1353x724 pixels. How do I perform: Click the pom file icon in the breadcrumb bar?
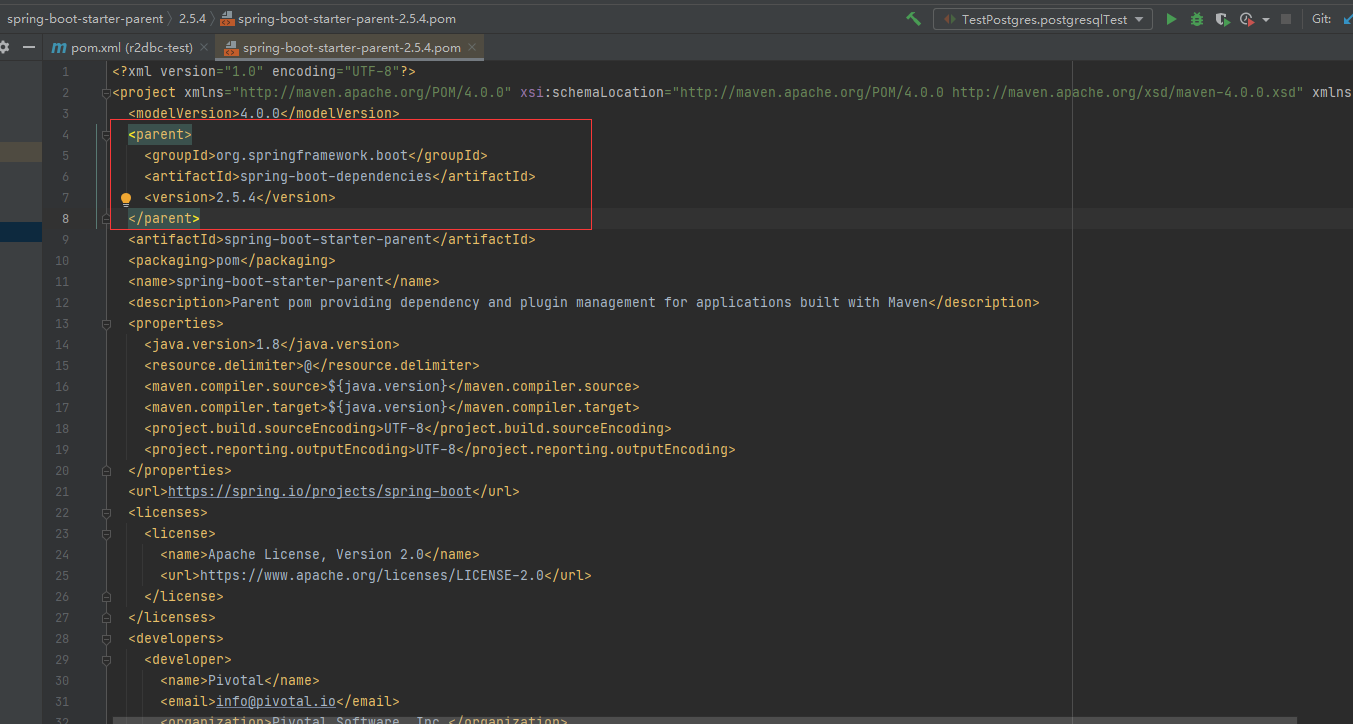pyautogui.click(x=228, y=19)
